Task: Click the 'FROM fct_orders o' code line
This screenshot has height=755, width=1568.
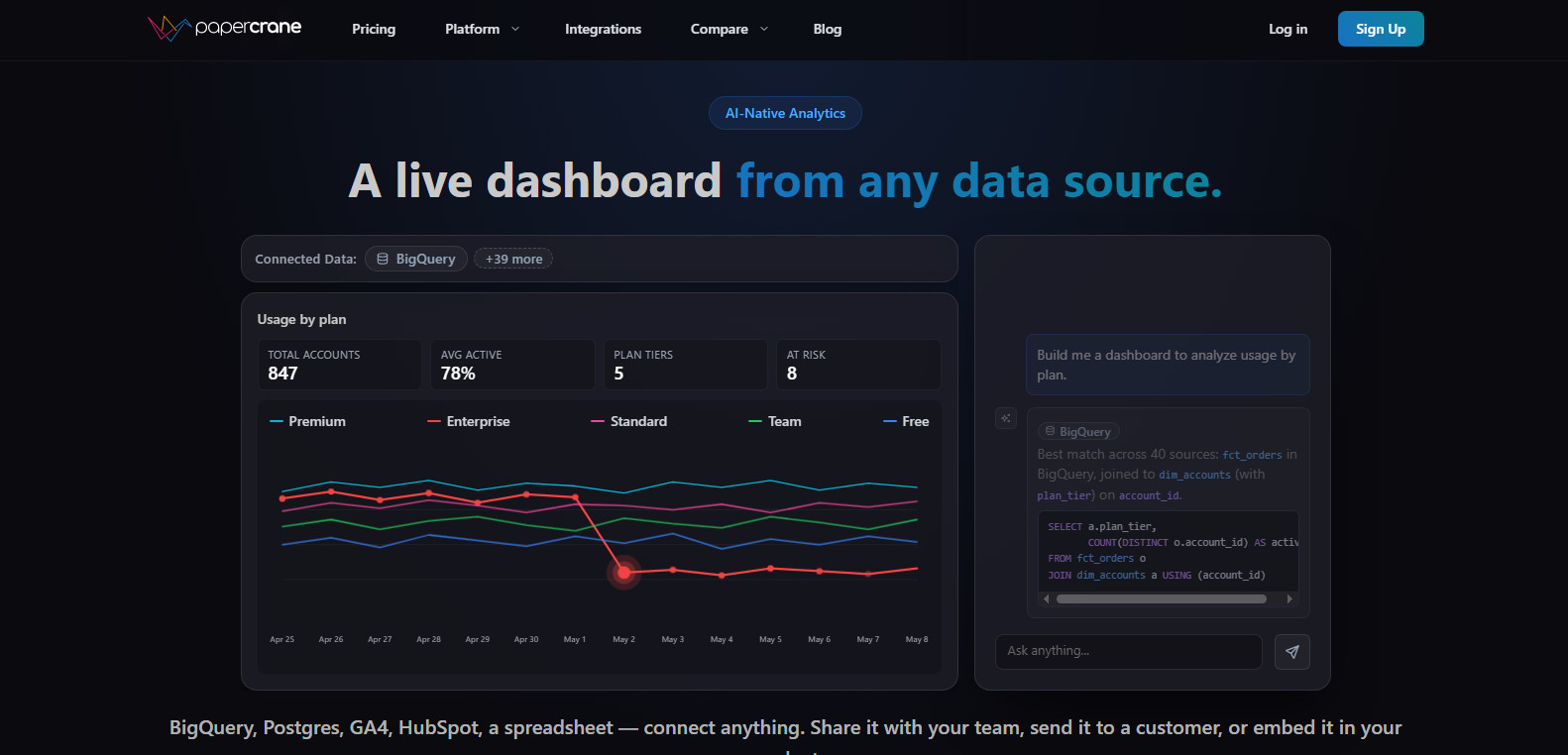Action: (1097, 558)
